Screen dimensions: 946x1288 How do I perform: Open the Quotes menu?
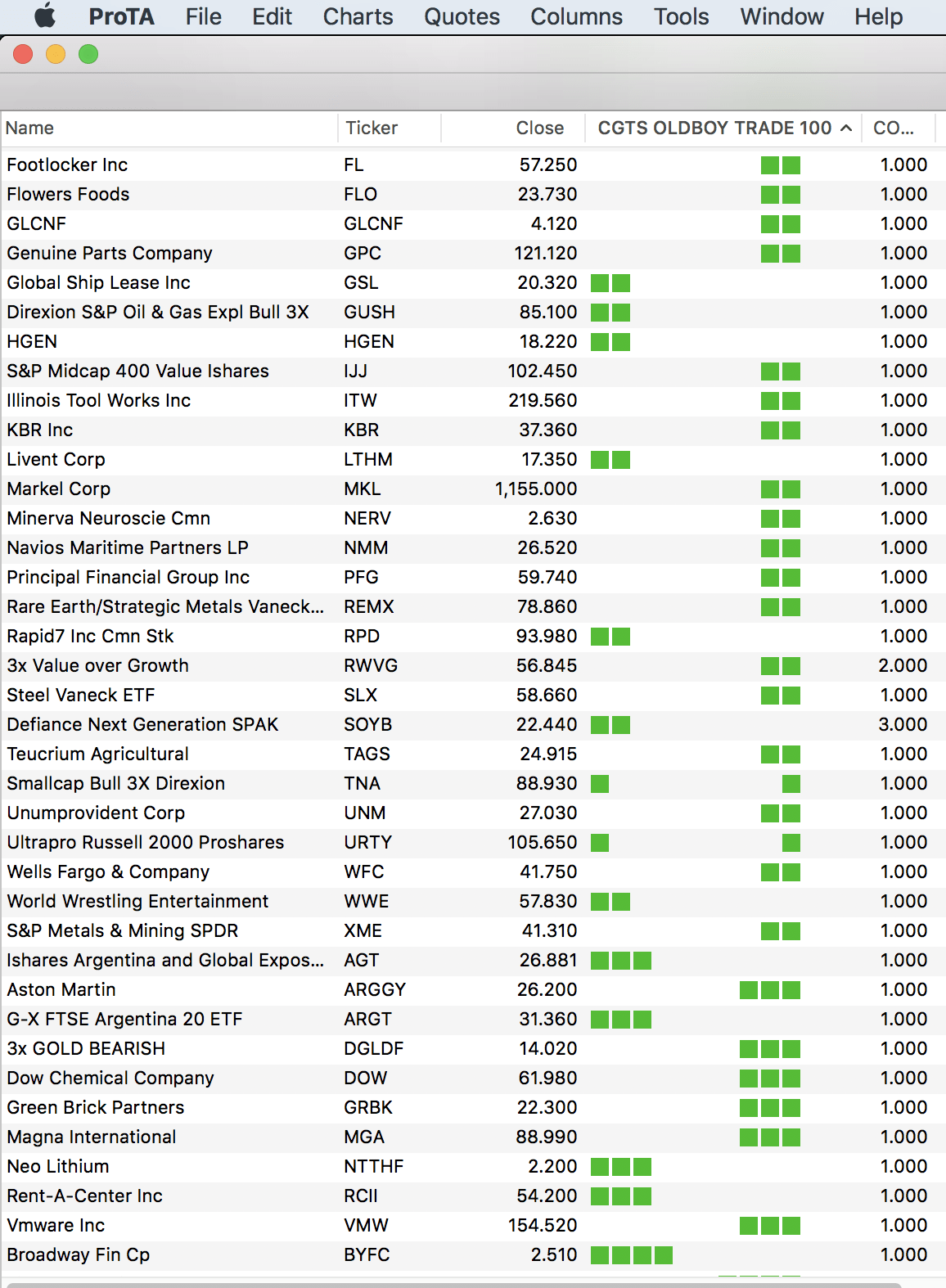click(462, 16)
